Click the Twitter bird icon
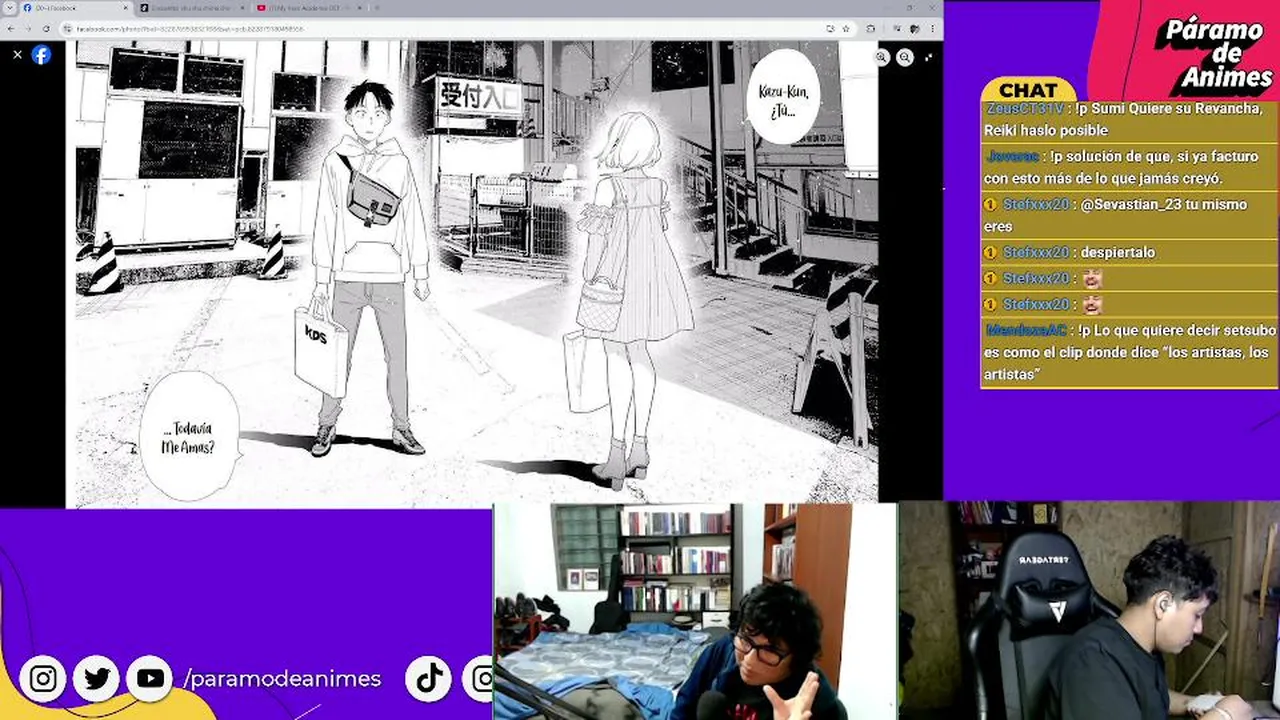 [97, 679]
